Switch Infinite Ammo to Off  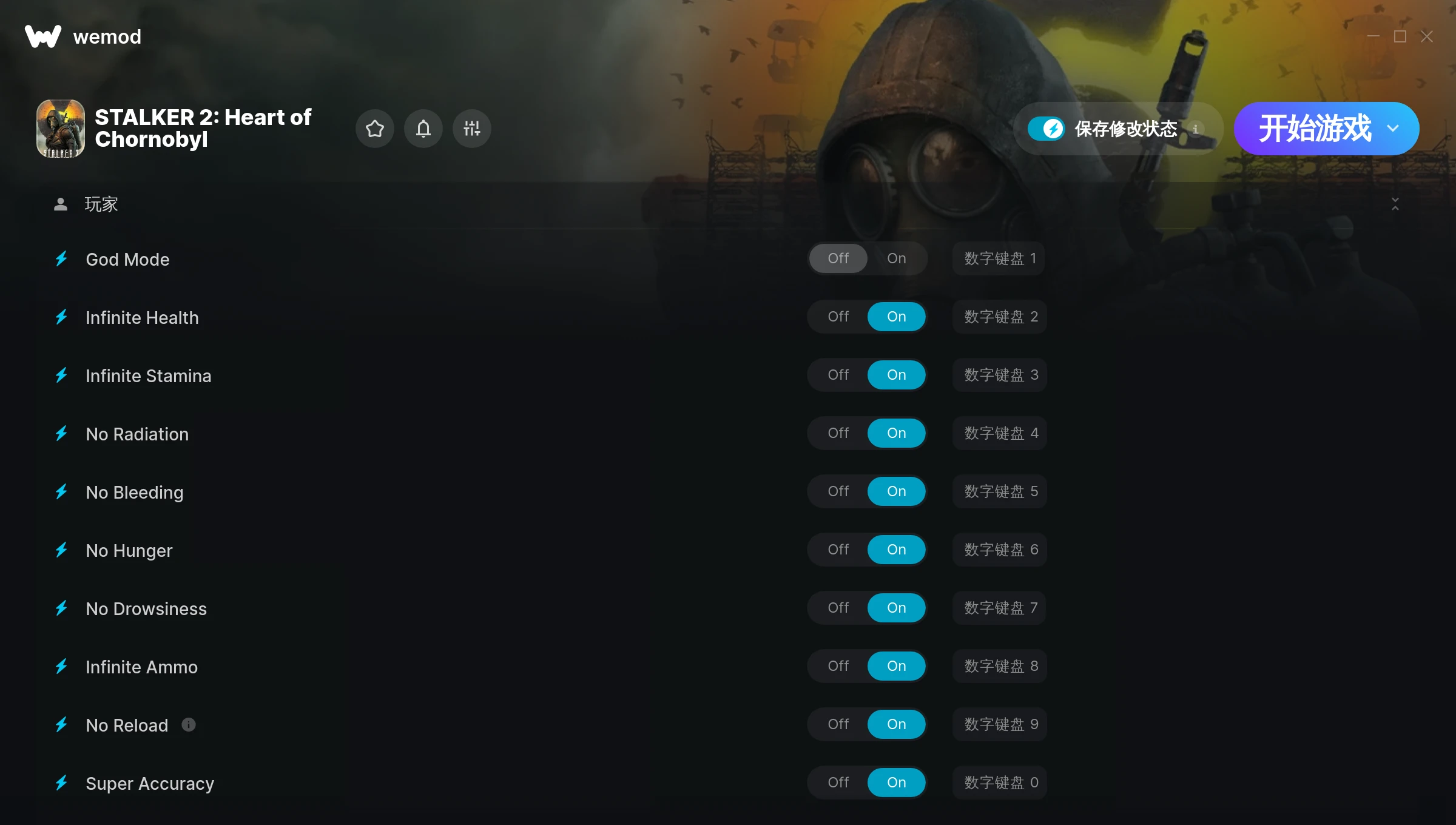[838, 666]
